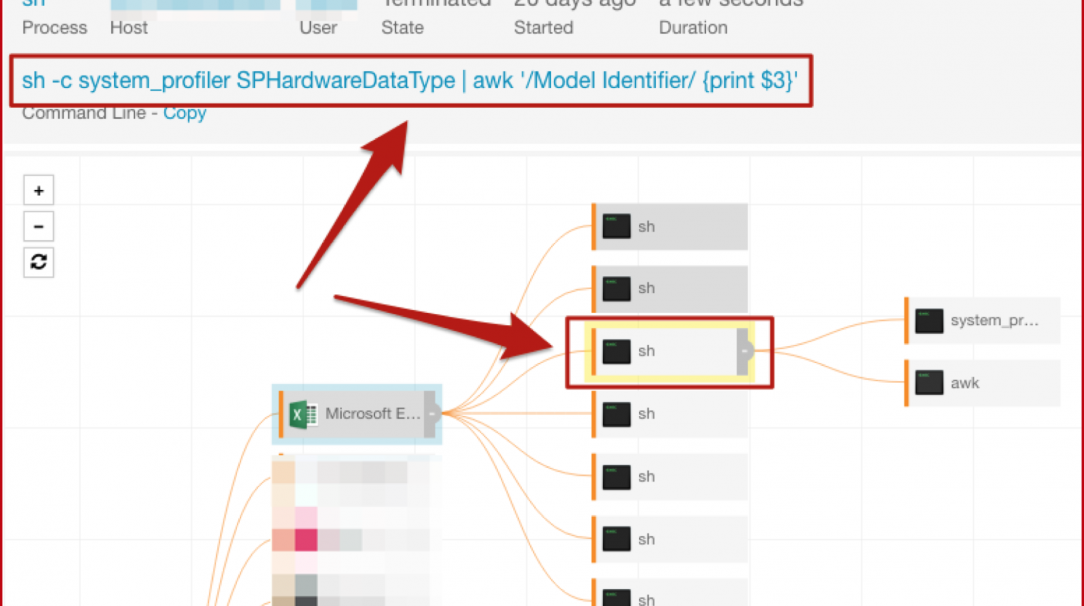1084x606 pixels.
Task: Copy the command line via the Copy link
Action: coord(184,113)
